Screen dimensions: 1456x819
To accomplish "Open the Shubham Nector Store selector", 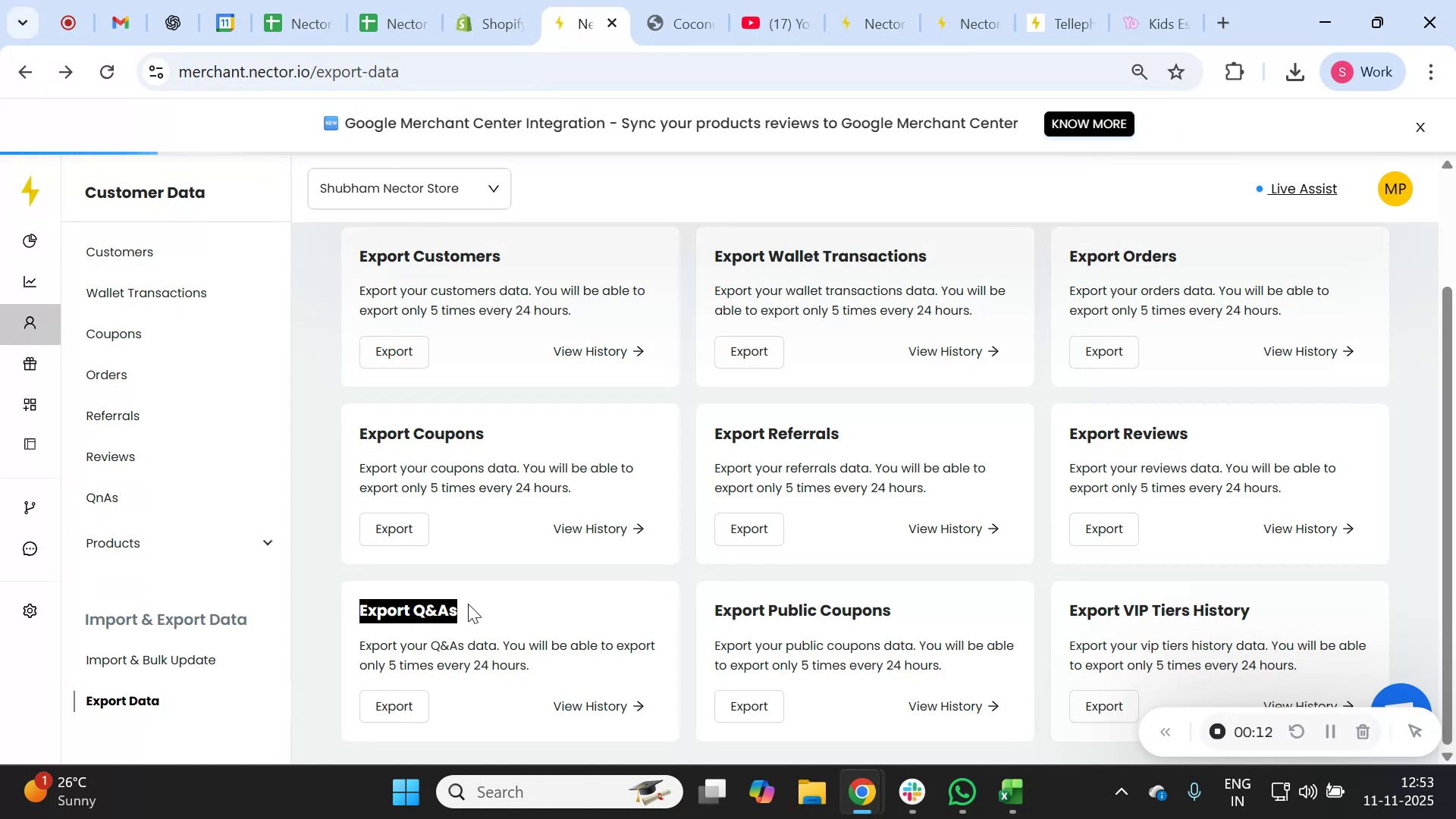I will 409,188.
